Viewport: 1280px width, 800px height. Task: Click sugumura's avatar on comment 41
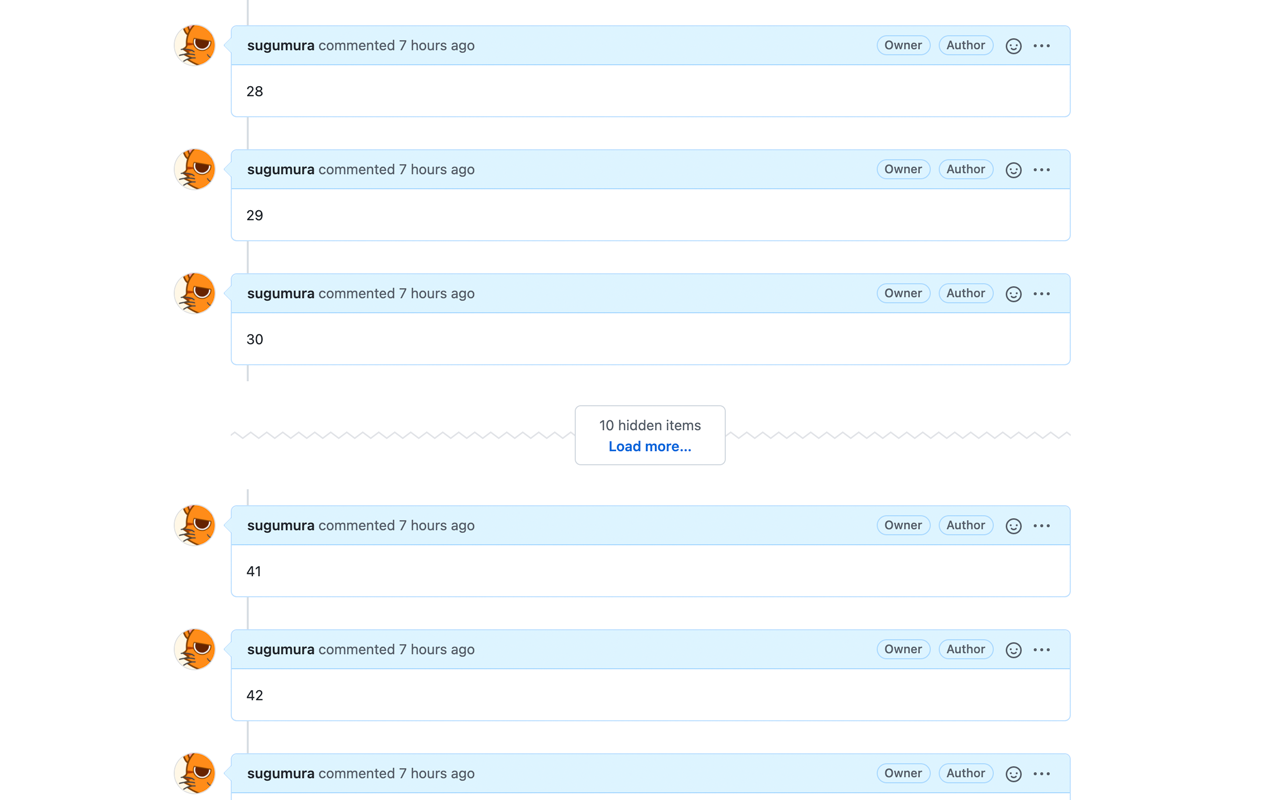tap(194, 525)
